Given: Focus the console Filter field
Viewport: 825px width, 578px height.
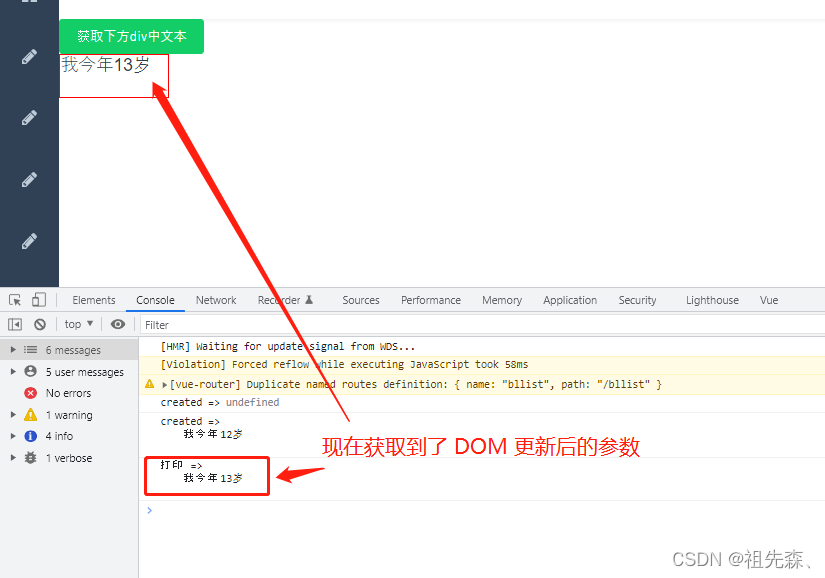Looking at the screenshot, I should [x=483, y=325].
